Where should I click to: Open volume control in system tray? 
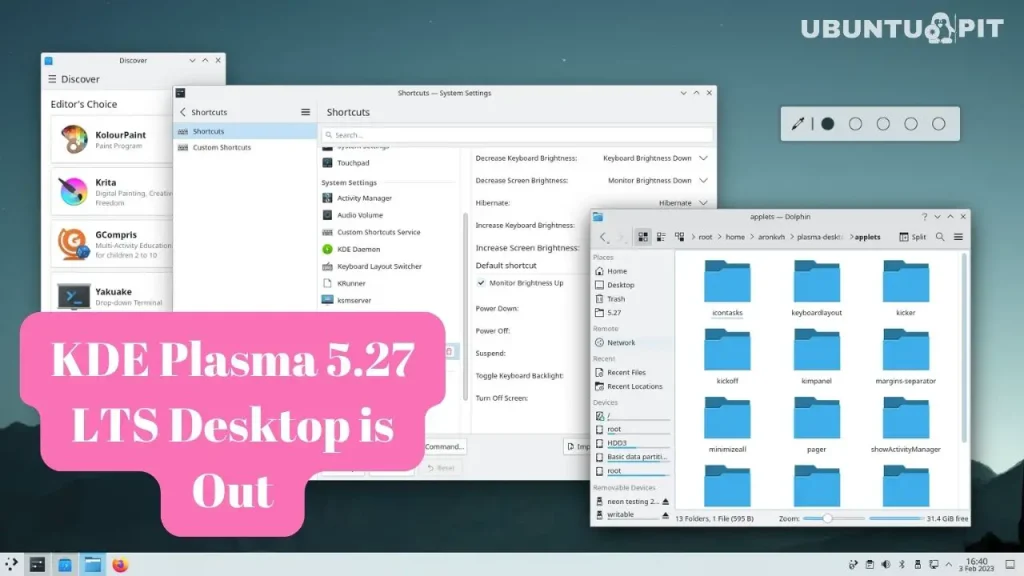tap(886, 564)
